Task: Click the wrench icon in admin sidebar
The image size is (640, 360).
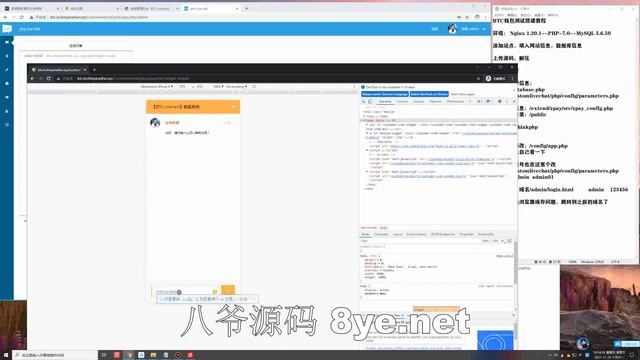Action: (7, 70)
